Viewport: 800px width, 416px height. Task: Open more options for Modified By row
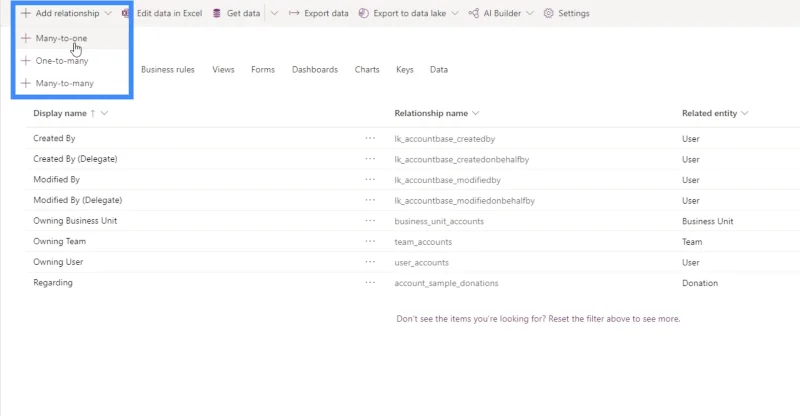point(370,180)
